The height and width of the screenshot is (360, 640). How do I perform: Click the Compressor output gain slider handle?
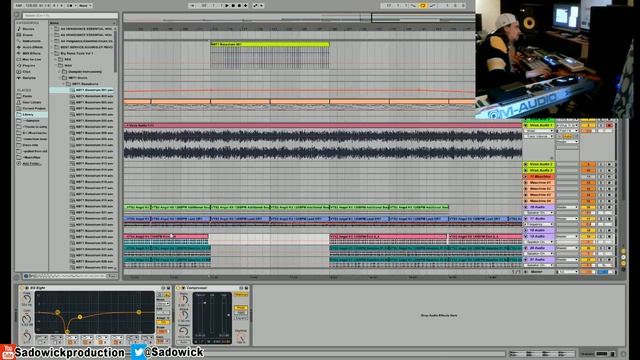coord(229,315)
